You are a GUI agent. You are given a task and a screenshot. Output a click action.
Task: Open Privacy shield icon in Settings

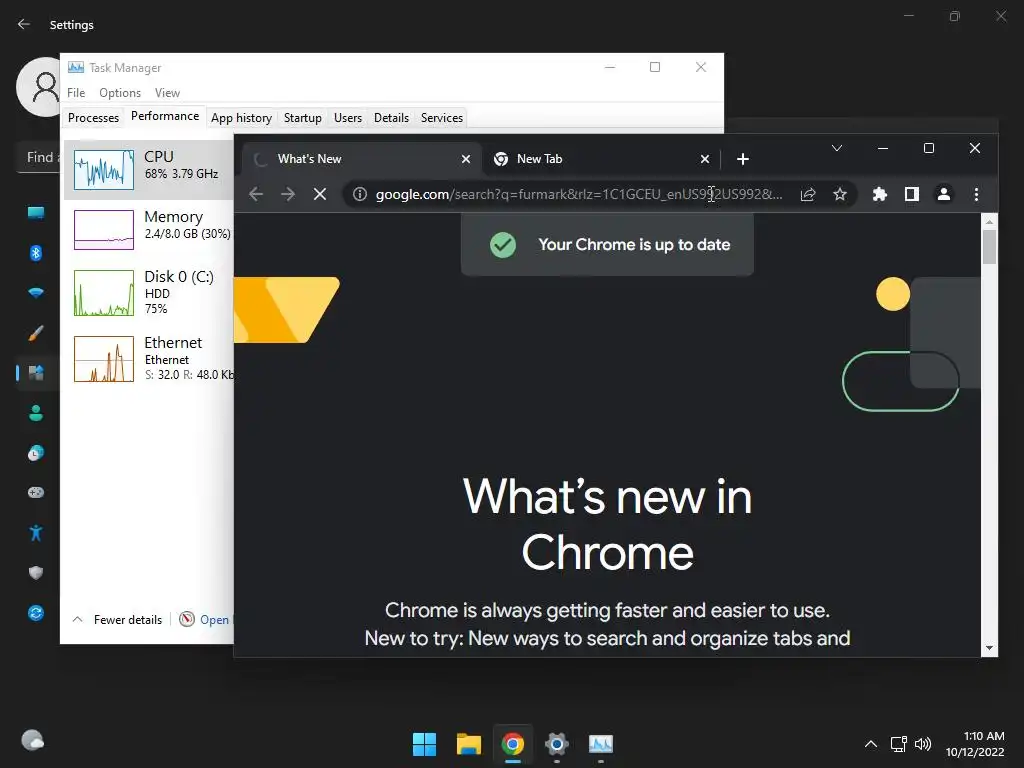coord(36,573)
